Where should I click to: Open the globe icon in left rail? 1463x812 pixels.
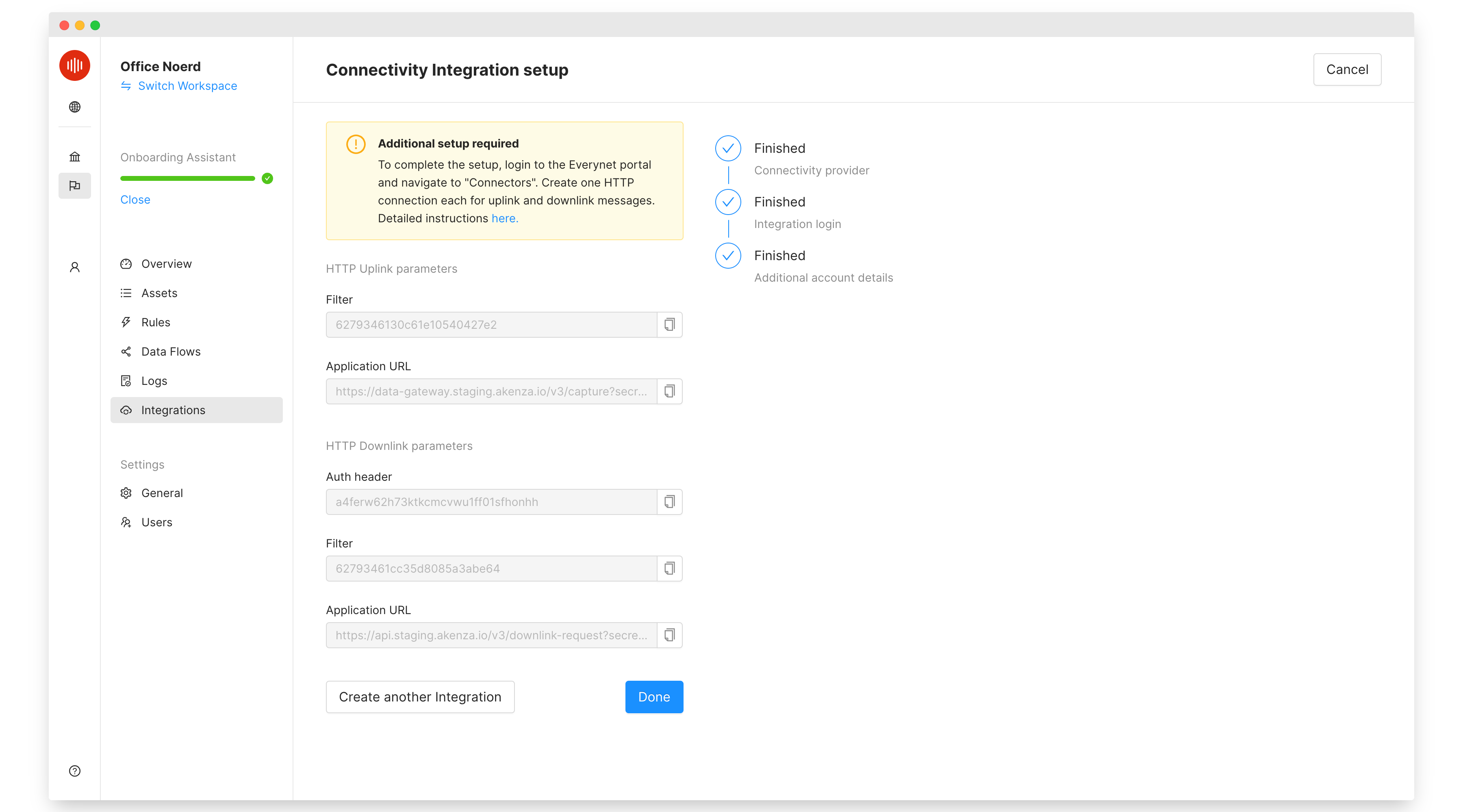pyautogui.click(x=74, y=107)
